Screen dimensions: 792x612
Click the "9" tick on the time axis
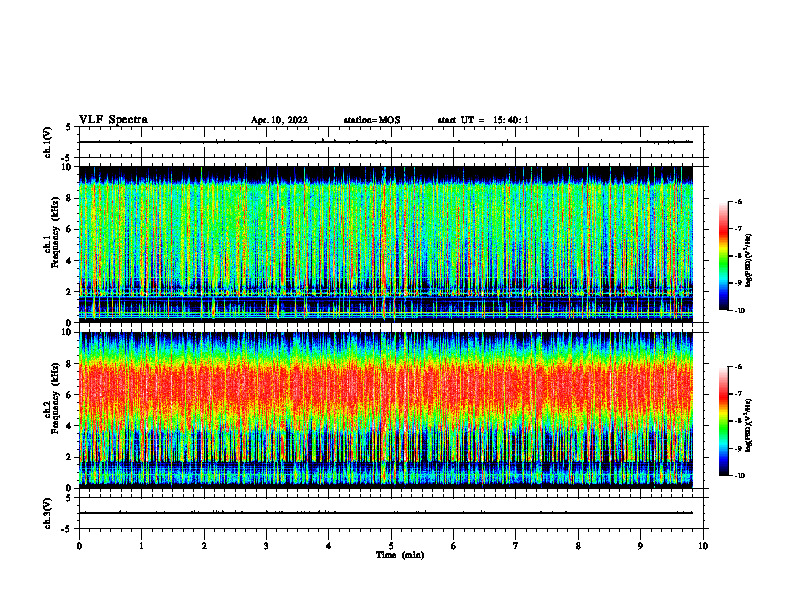click(640, 546)
